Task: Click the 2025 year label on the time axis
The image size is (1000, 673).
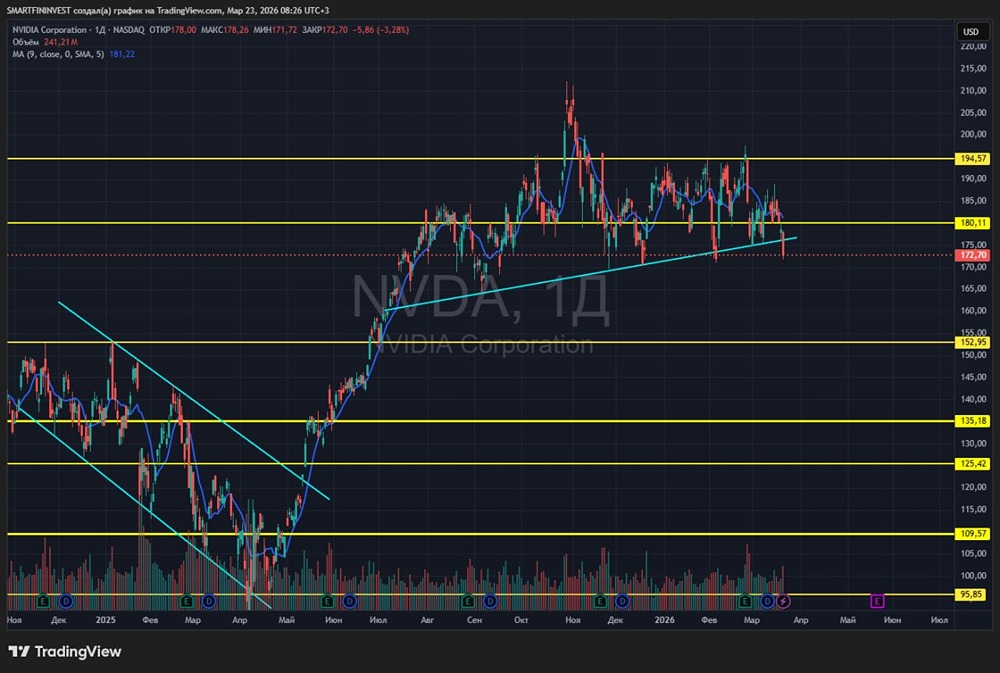Action: (x=105, y=619)
